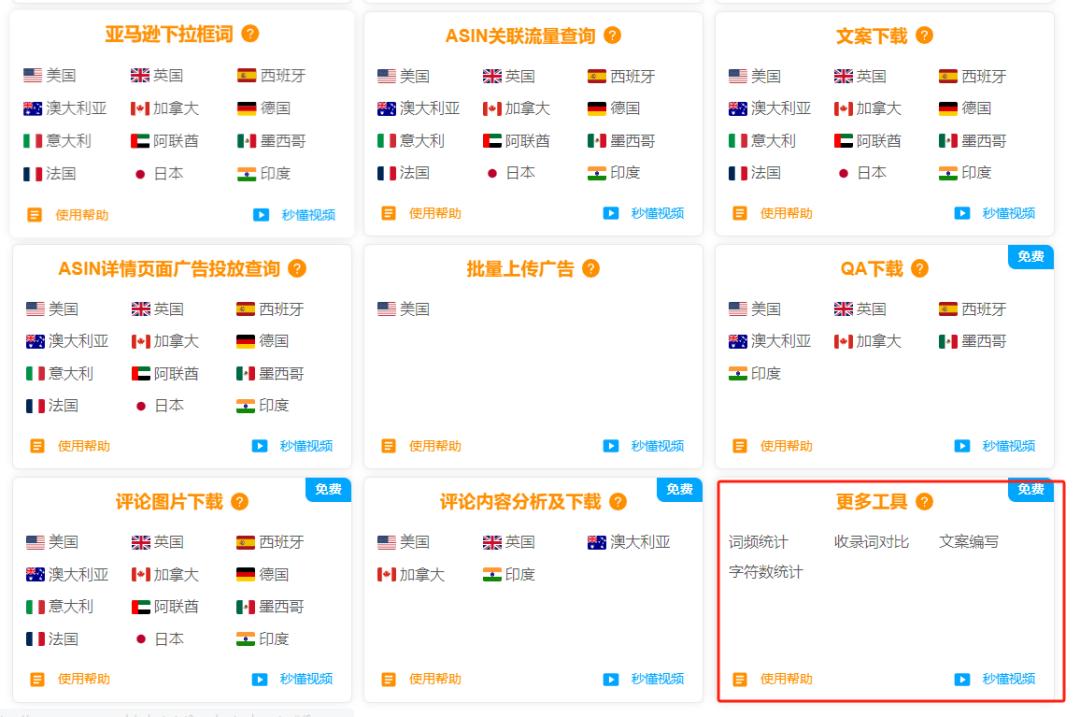
Task: Click help icon beside 文案下载 title
Action: pos(924,35)
